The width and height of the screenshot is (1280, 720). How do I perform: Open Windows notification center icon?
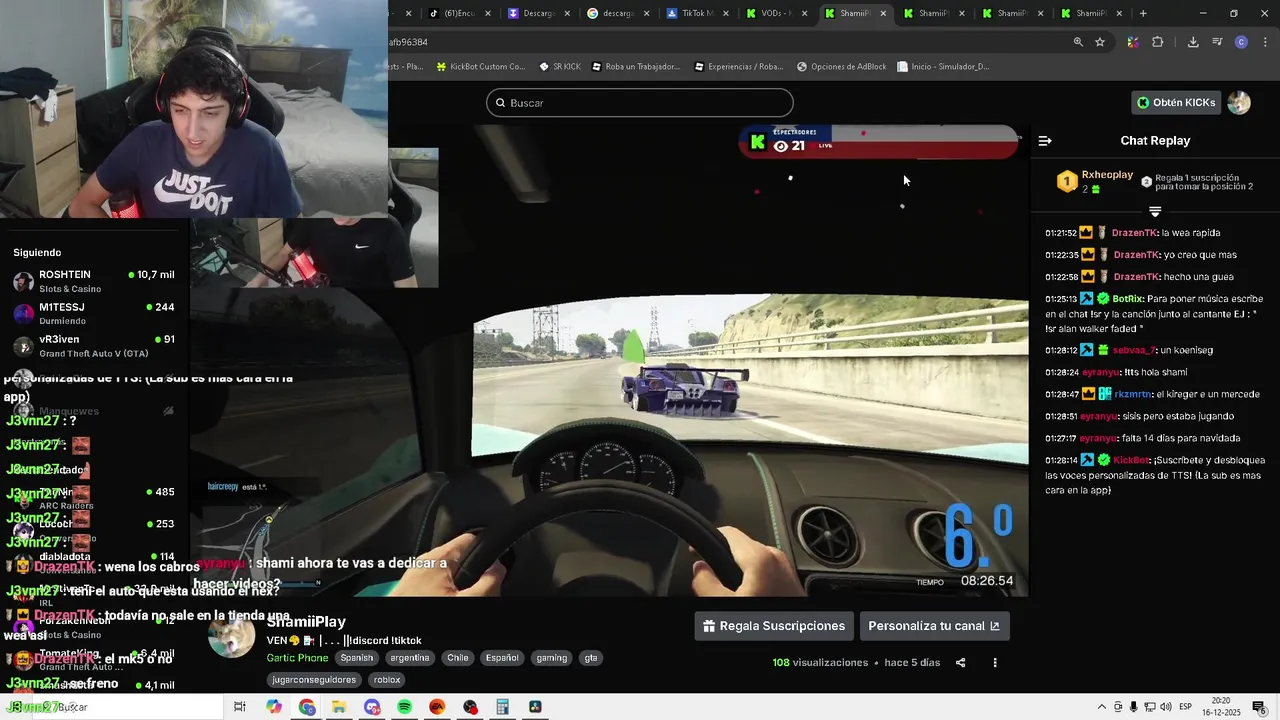[x=1259, y=707]
